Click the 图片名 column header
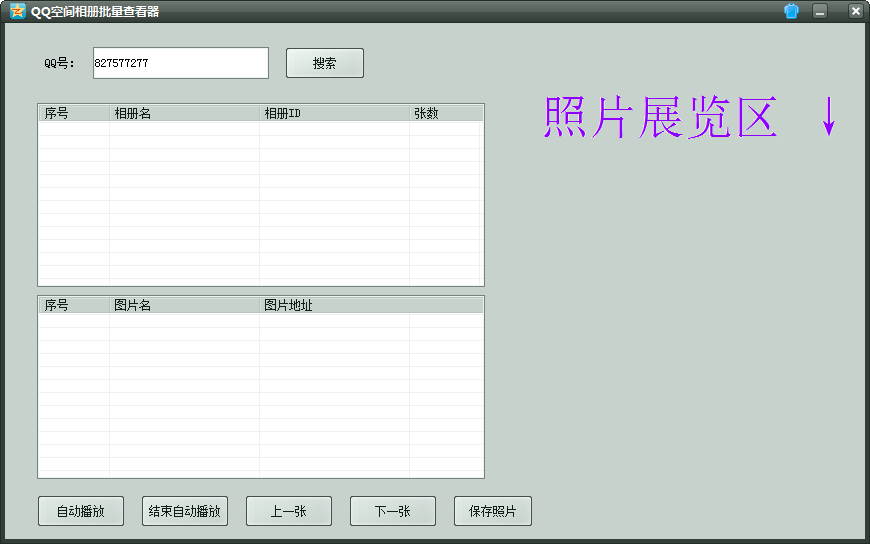The height and width of the screenshot is (544, 870). pos(184,305)
